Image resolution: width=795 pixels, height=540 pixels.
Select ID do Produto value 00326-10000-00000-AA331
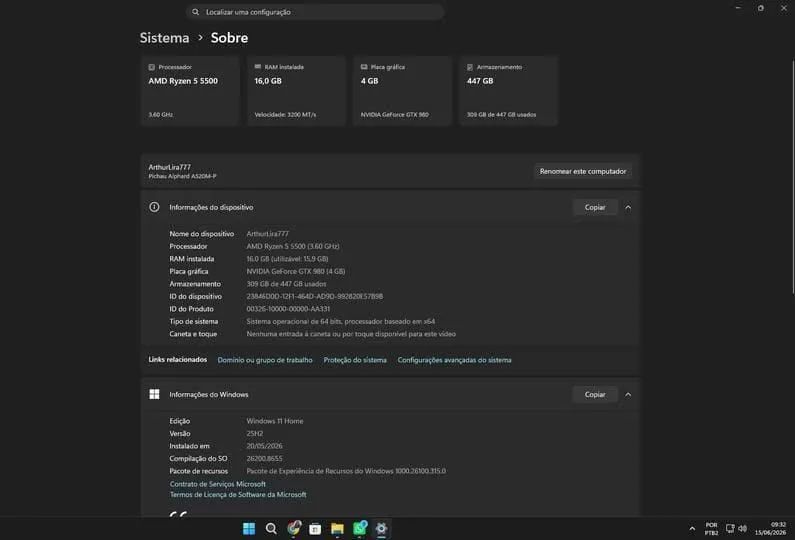[288, 309]
